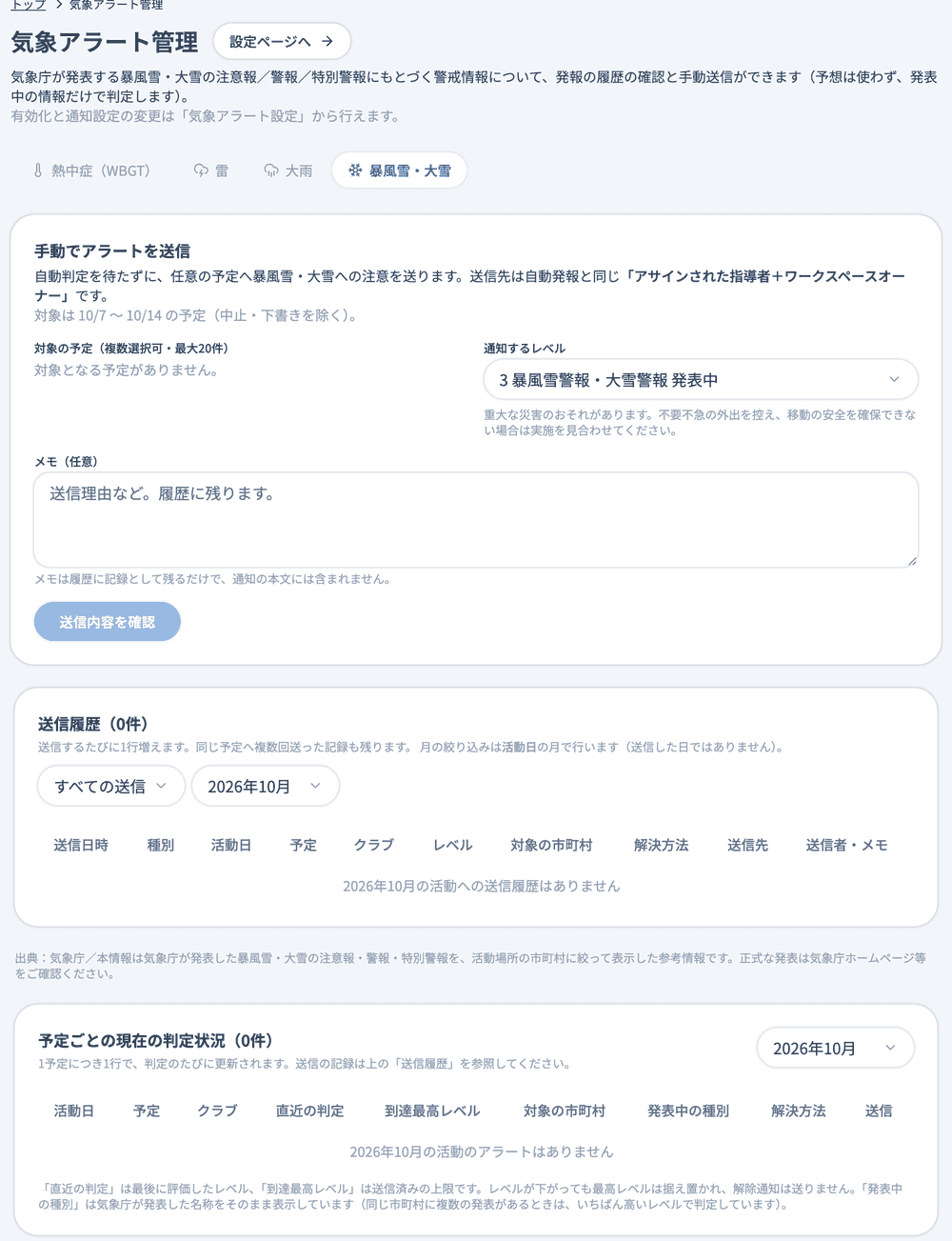Click the 解決方法 header in 送信履歴

661,845
